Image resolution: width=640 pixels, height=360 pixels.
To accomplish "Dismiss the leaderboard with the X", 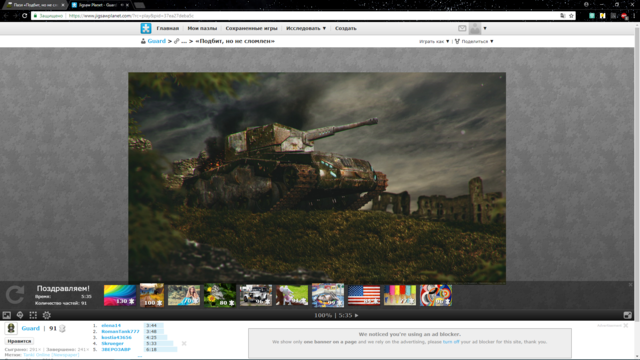I will pos(184,343).
